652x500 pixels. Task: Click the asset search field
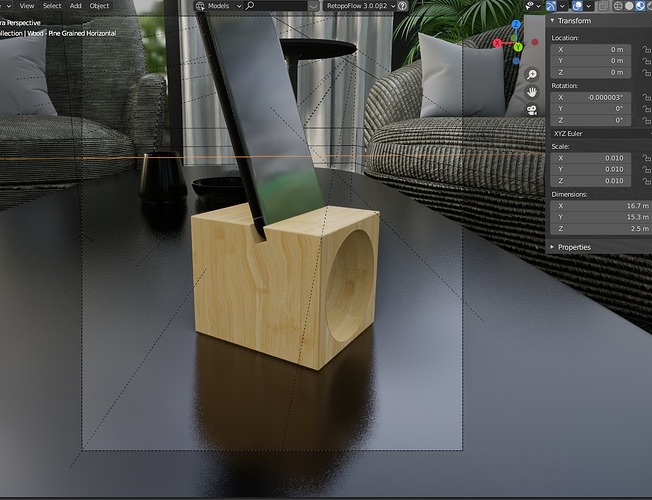276,6
